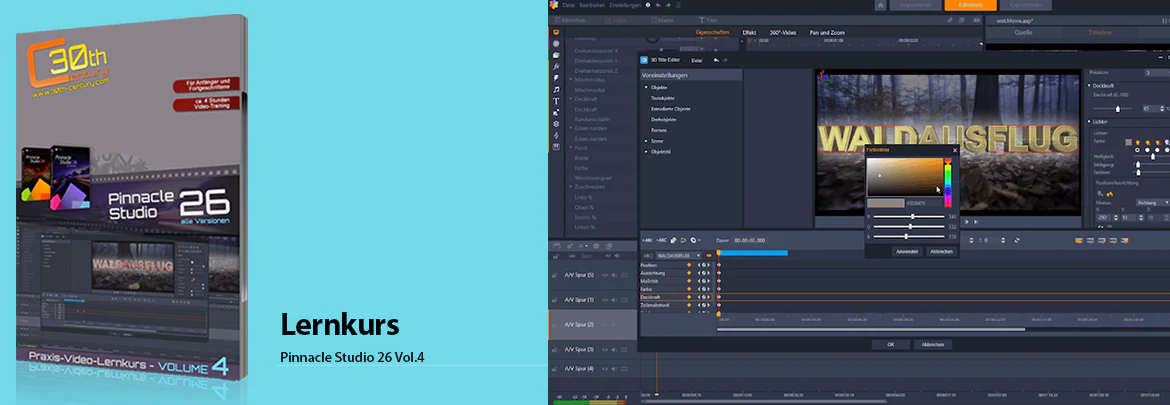Add text object with +ABC icon
This screenshot has height=405, width=1170.
pyautogui.click(x=646, y=240)
